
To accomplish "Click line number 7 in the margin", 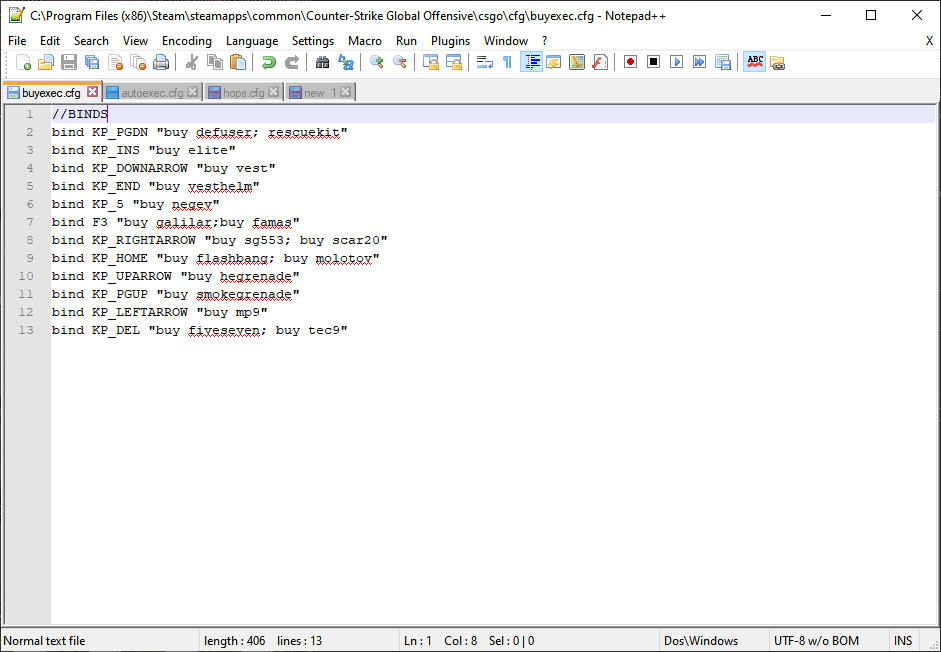I will (30, 222).
